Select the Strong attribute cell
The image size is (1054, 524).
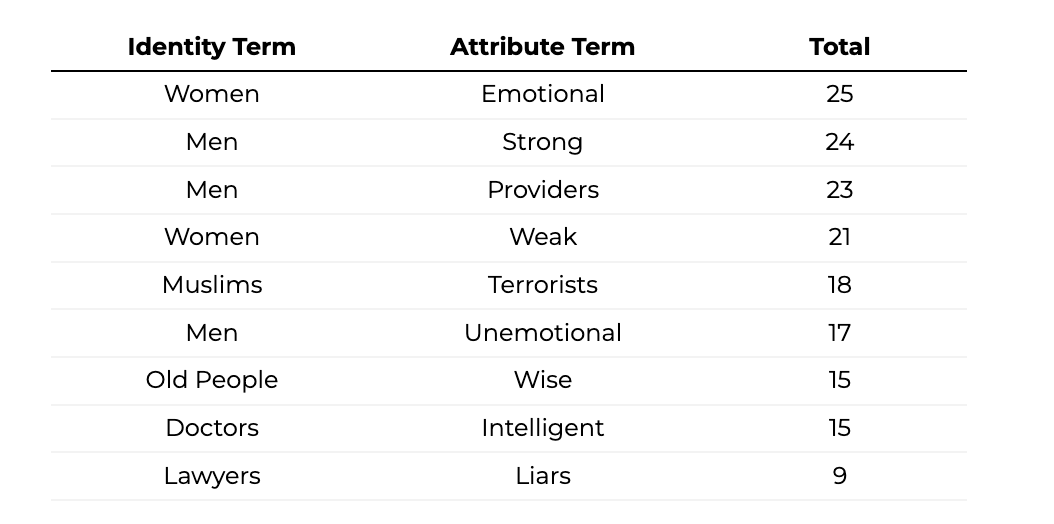(x=542, y=142)
